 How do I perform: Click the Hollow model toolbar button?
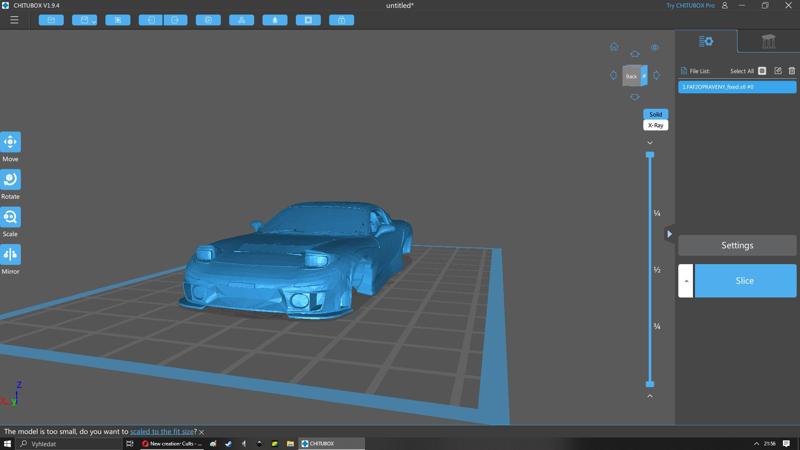(274, 20)
